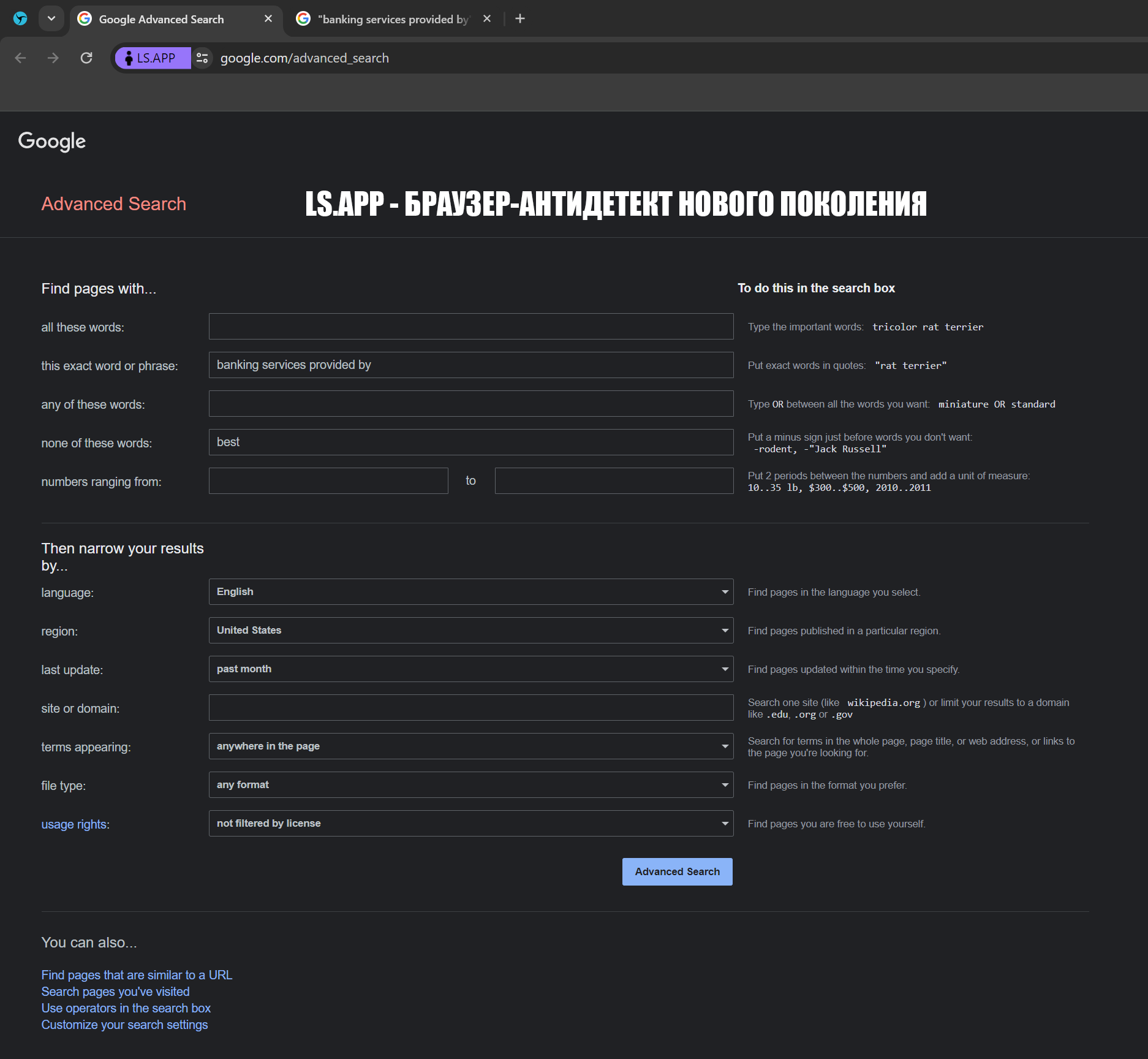Click the address bar URL
This screenshot has height=1059, width=1148.
(304, 58)
